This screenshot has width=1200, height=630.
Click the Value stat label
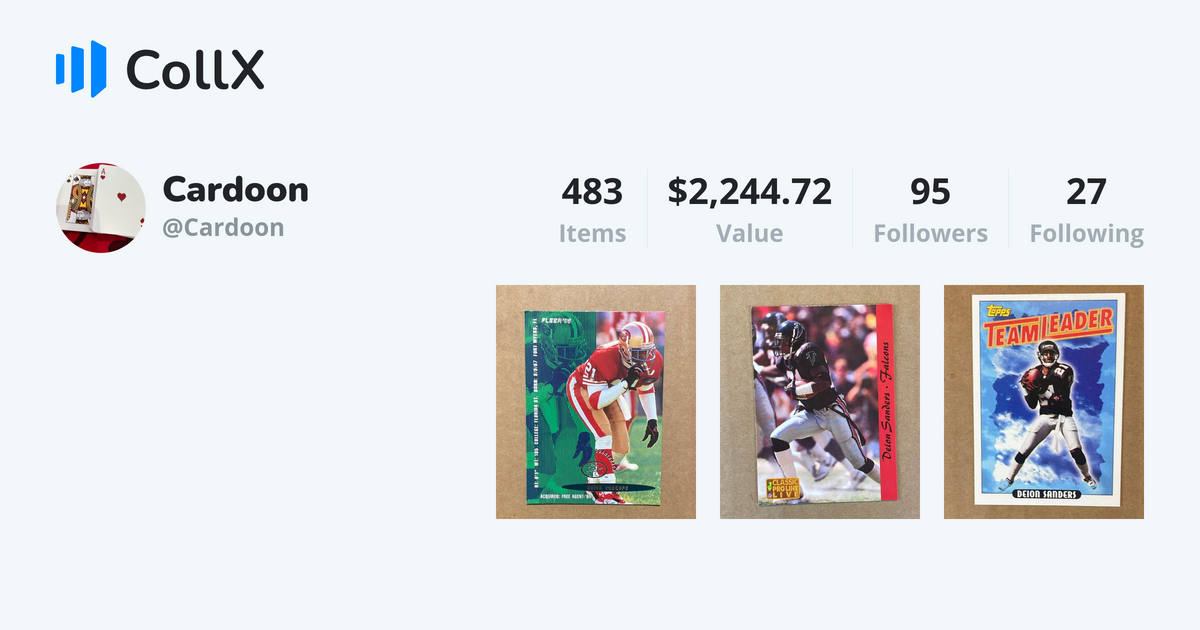tap(750, 233)
